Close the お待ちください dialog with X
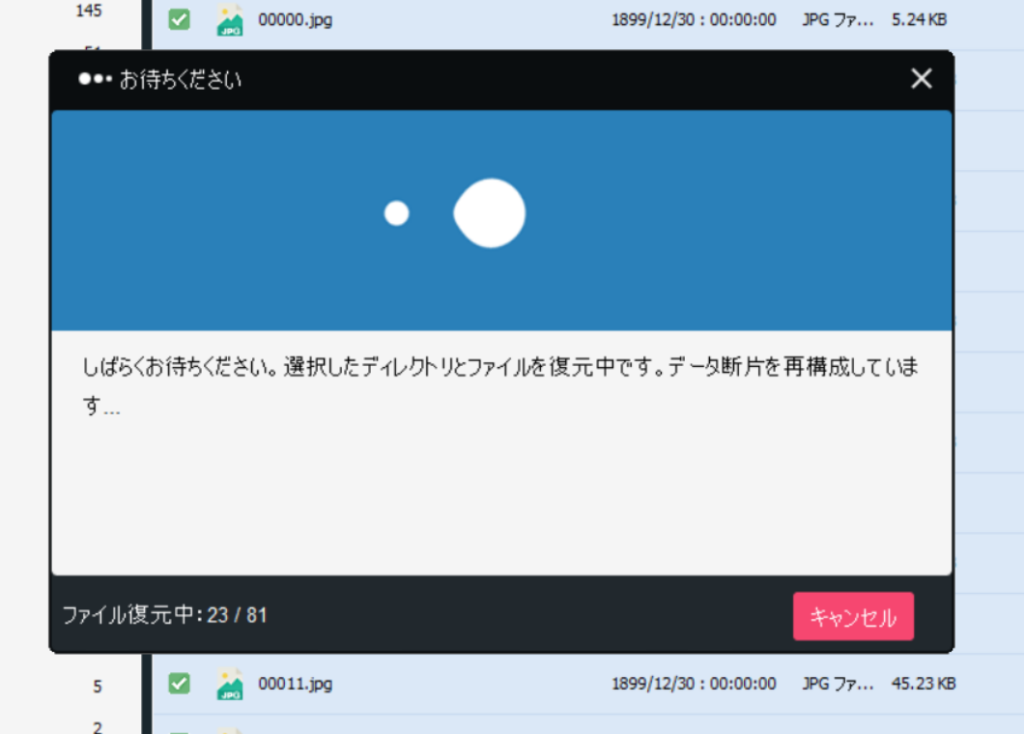Screen dimensions: 1024x734 click(921, 79)
